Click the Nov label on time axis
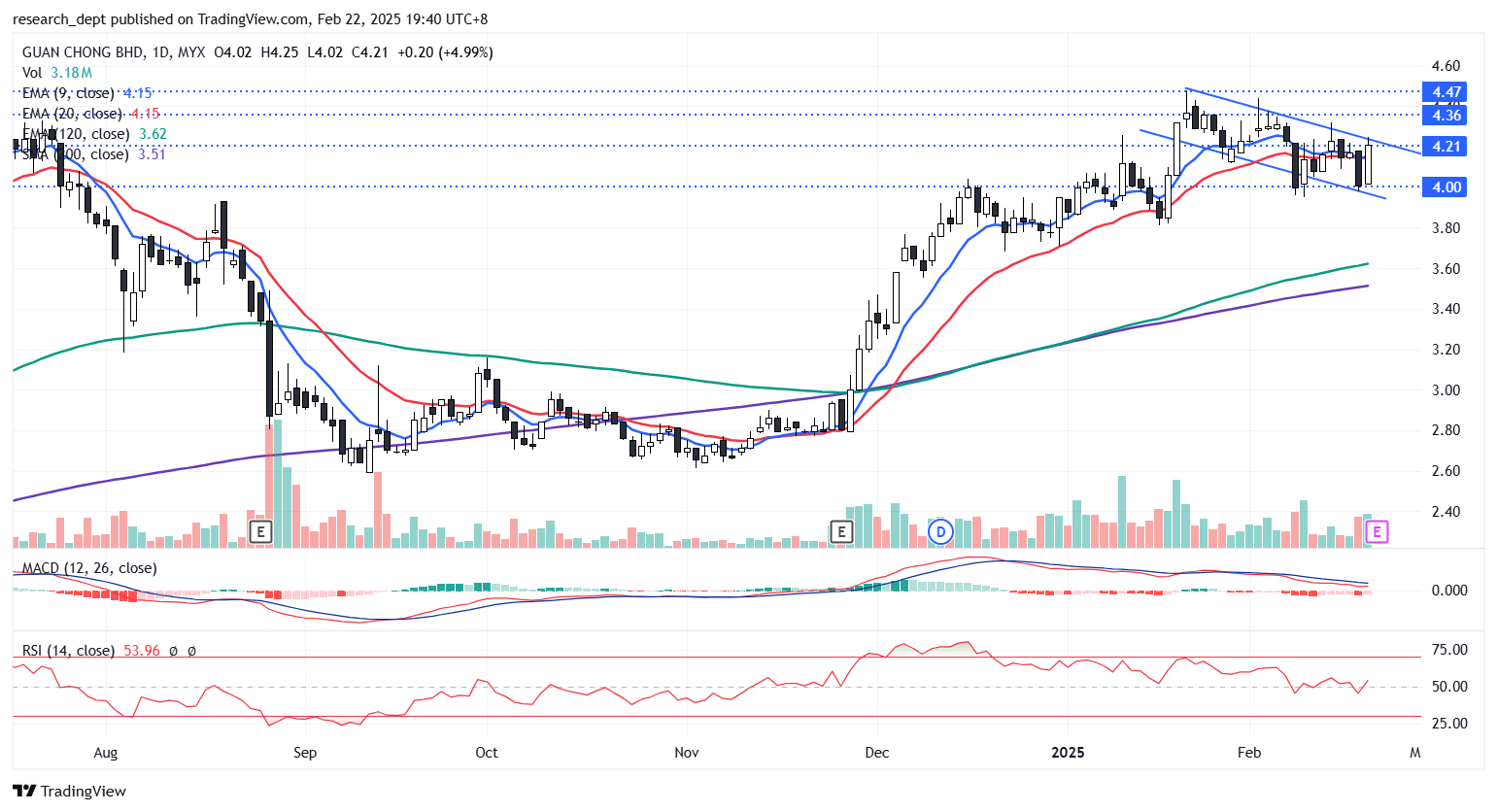Viewport: 1497px width, 812px height. coord(687,753)
